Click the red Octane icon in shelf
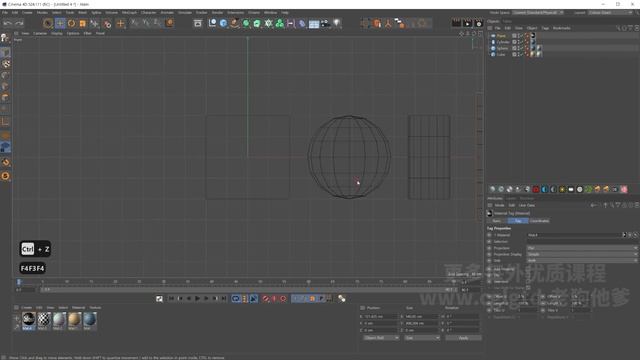This screenshot has width=640, height=360. click(x=536, y=189)
